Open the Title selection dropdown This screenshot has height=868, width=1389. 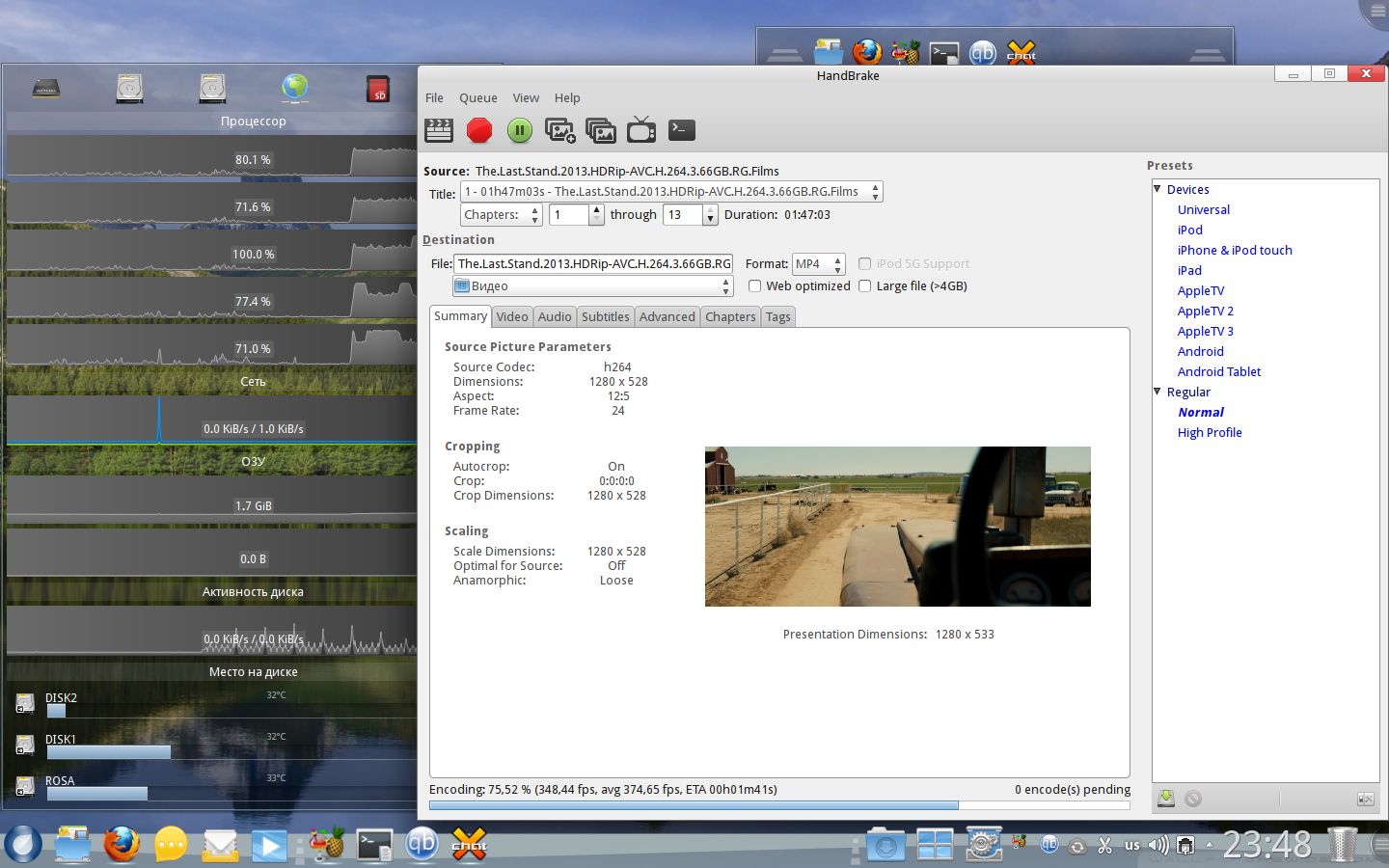[671, 192]
